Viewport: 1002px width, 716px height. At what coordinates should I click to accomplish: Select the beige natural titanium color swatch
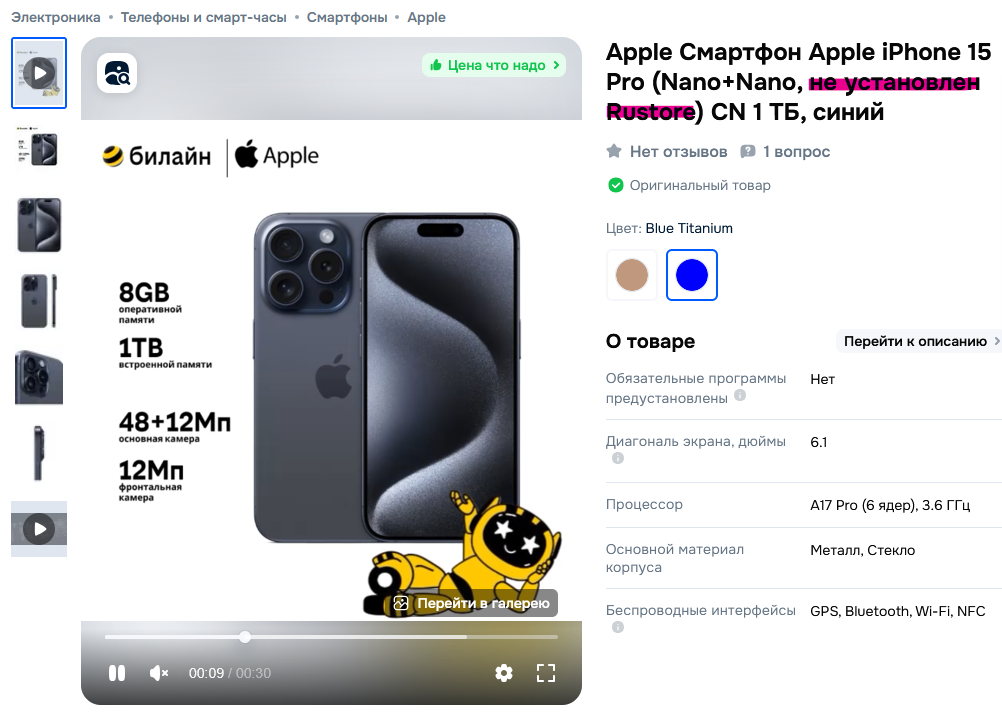coord(632,275)
